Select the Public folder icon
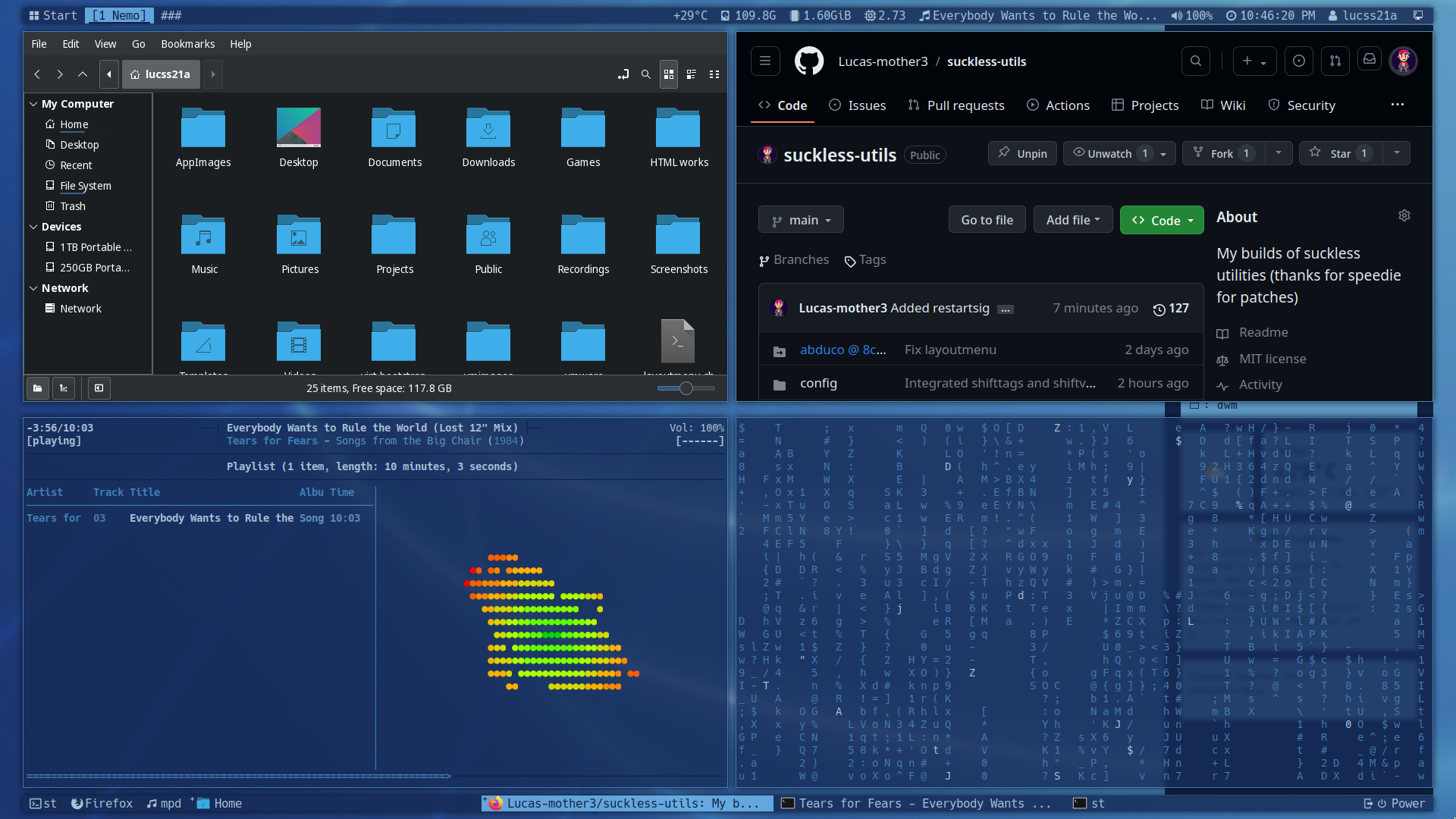This screenshot has height=819, width=1456. tap(488, 234)
